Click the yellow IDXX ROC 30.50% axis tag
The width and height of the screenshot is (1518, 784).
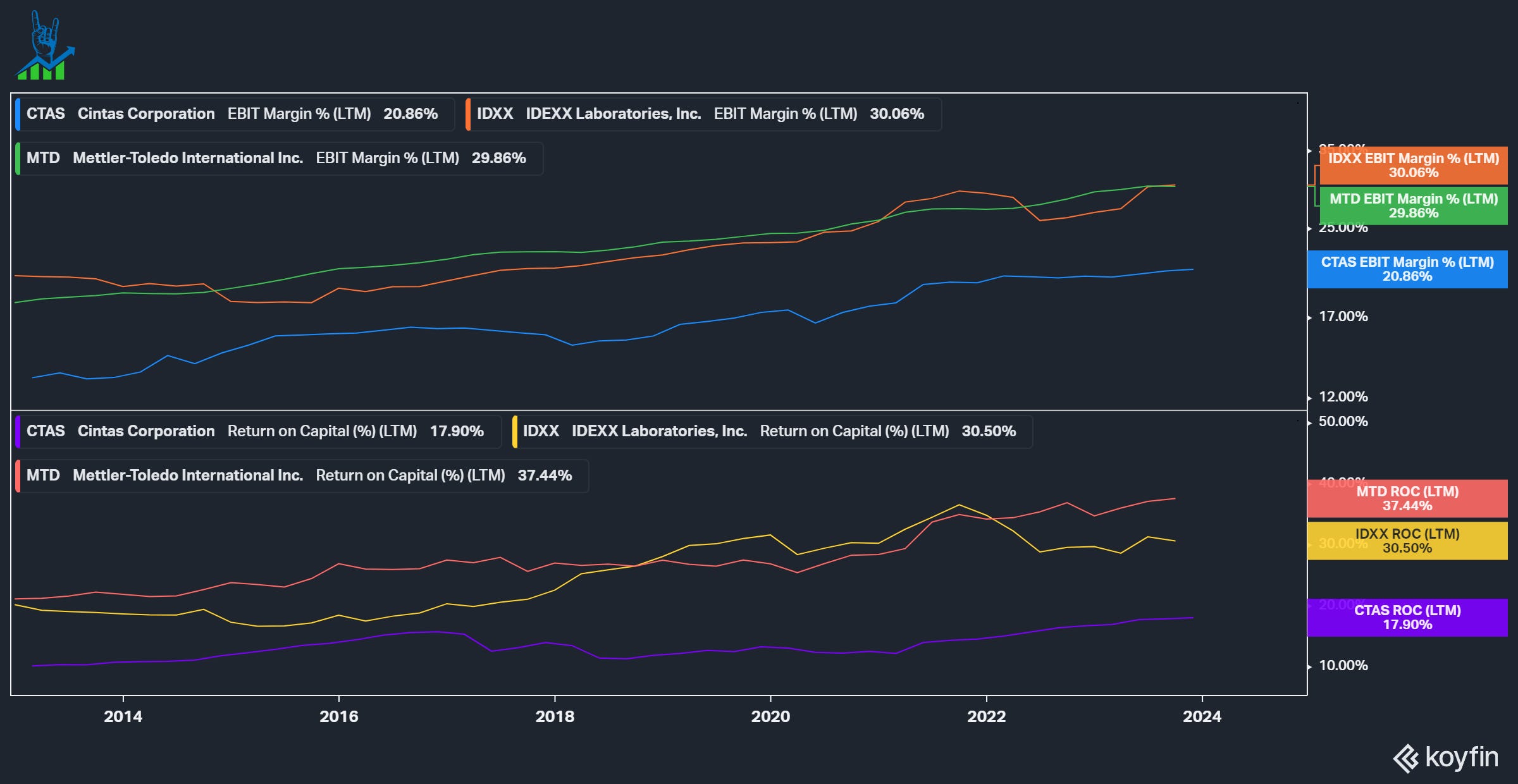click(1407, 541)
